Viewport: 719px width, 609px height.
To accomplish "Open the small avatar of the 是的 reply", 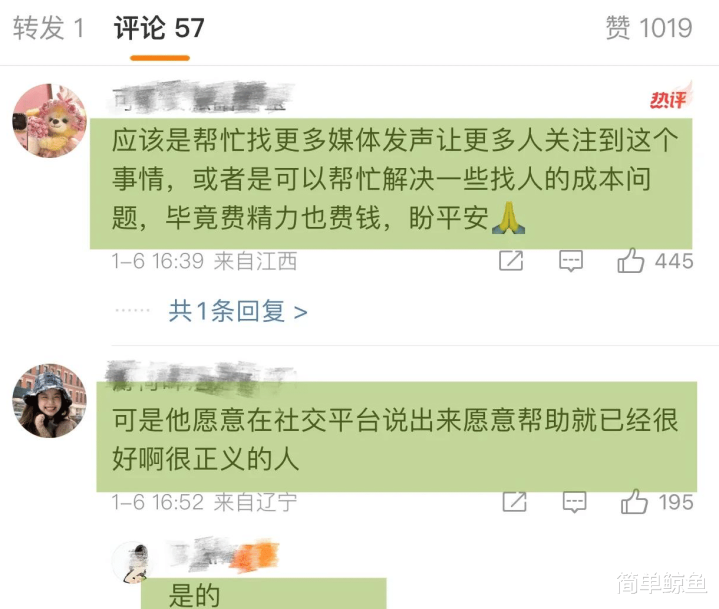I will (x=132, y=562).
